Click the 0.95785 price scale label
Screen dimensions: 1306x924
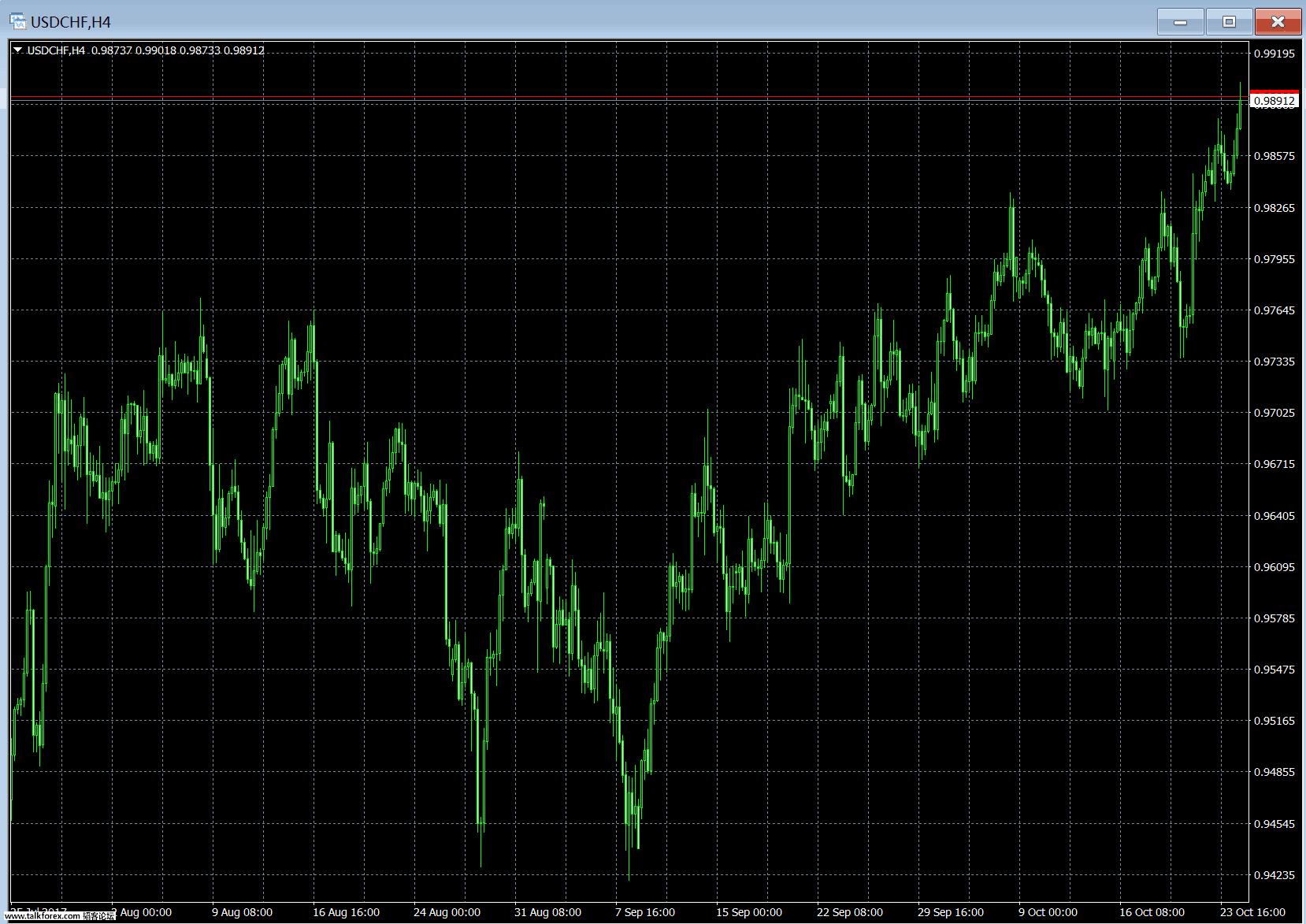1274,618
